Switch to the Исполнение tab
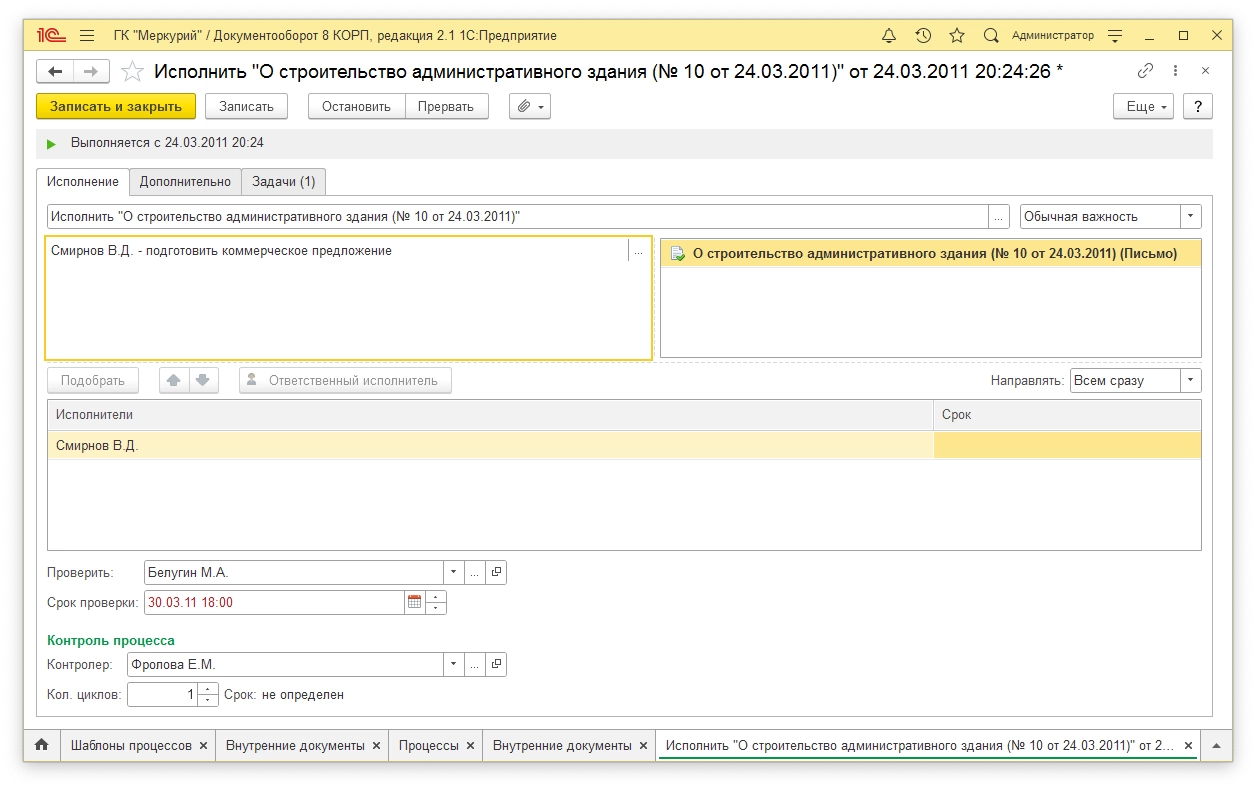This screenshot has height=789, width=1256. coord(83,181)
